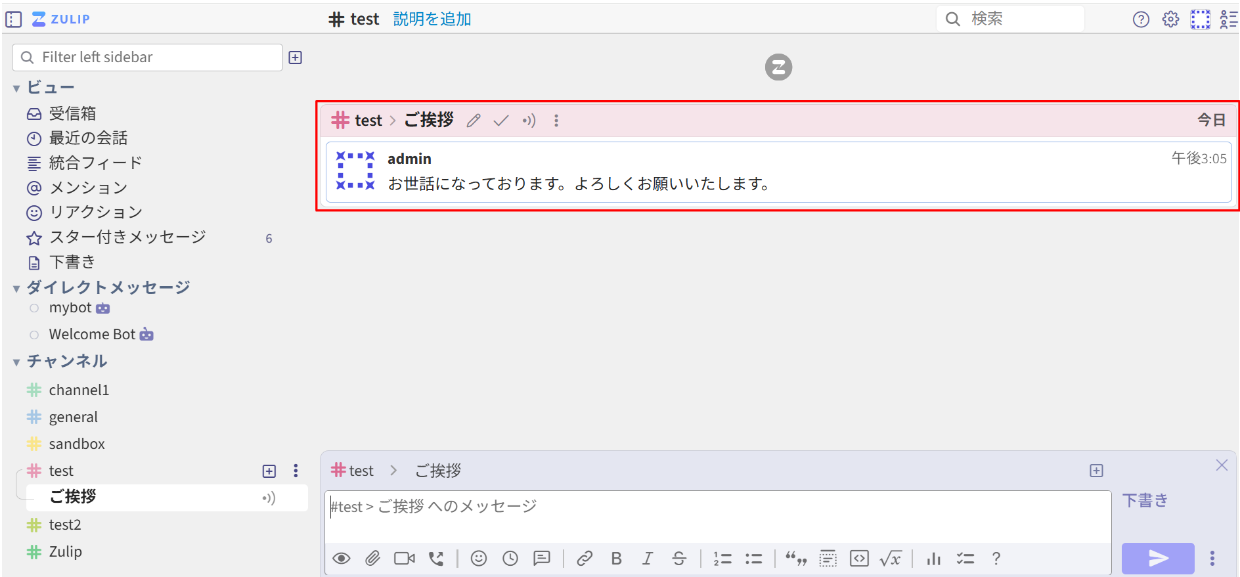Toggle bold formatting in the compose box
Viewport: 1240px width, 577px height.
click(x=616, y=558)
